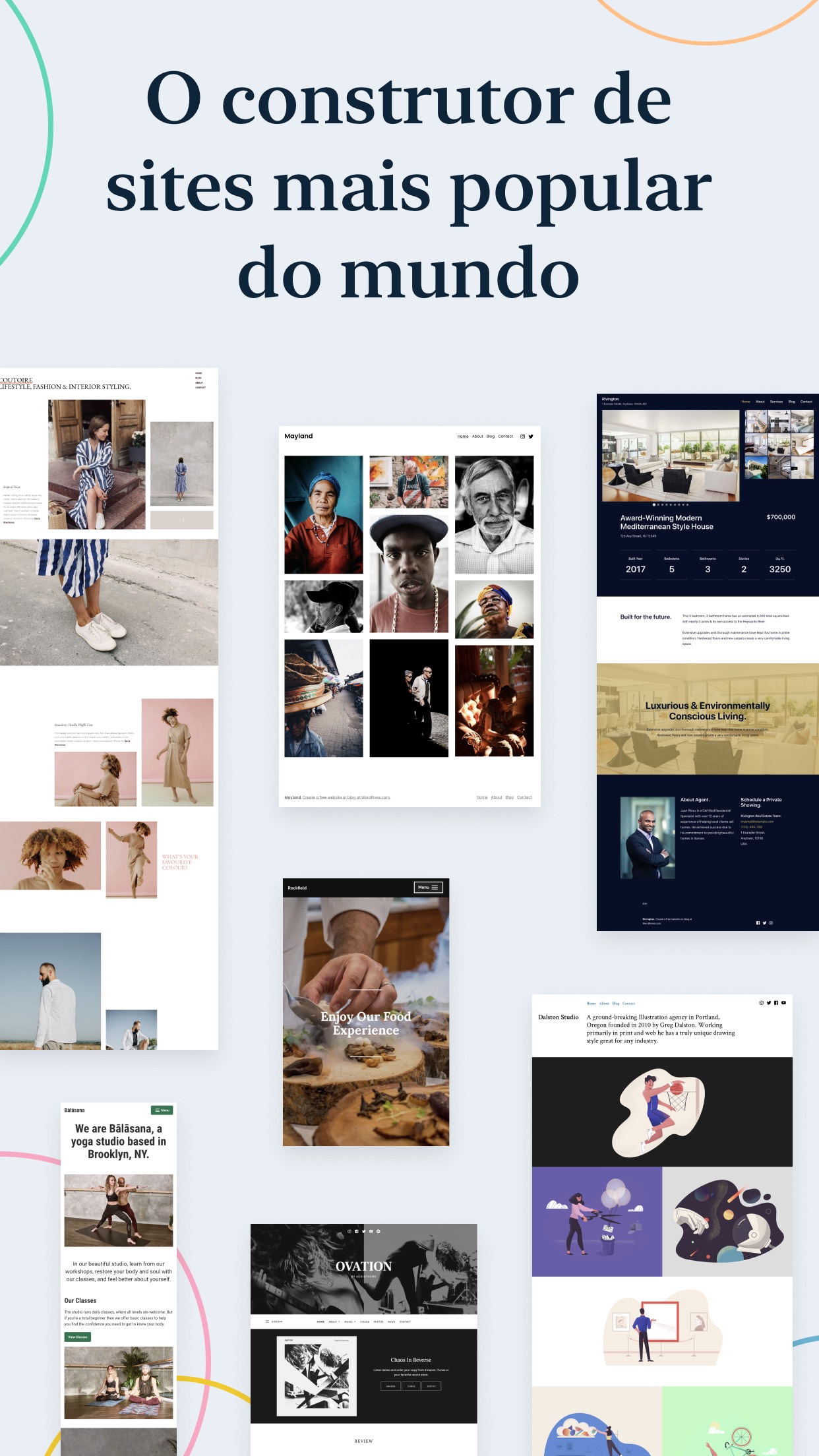Screen dimensions: 819x1456
Task: Click Instagram icon in Dalston Studio header
Action: tap(761, 1003)
